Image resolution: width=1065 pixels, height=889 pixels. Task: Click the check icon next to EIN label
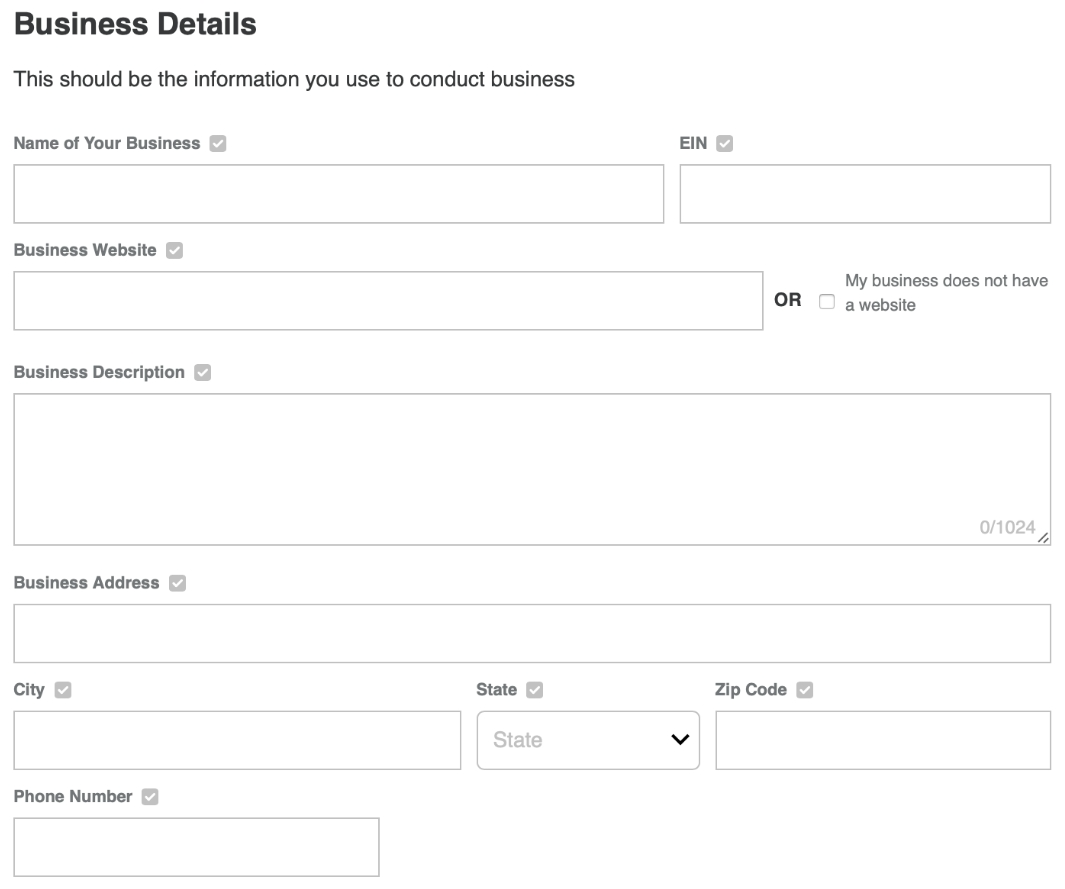pyautogui.click(x=725, y=144)
